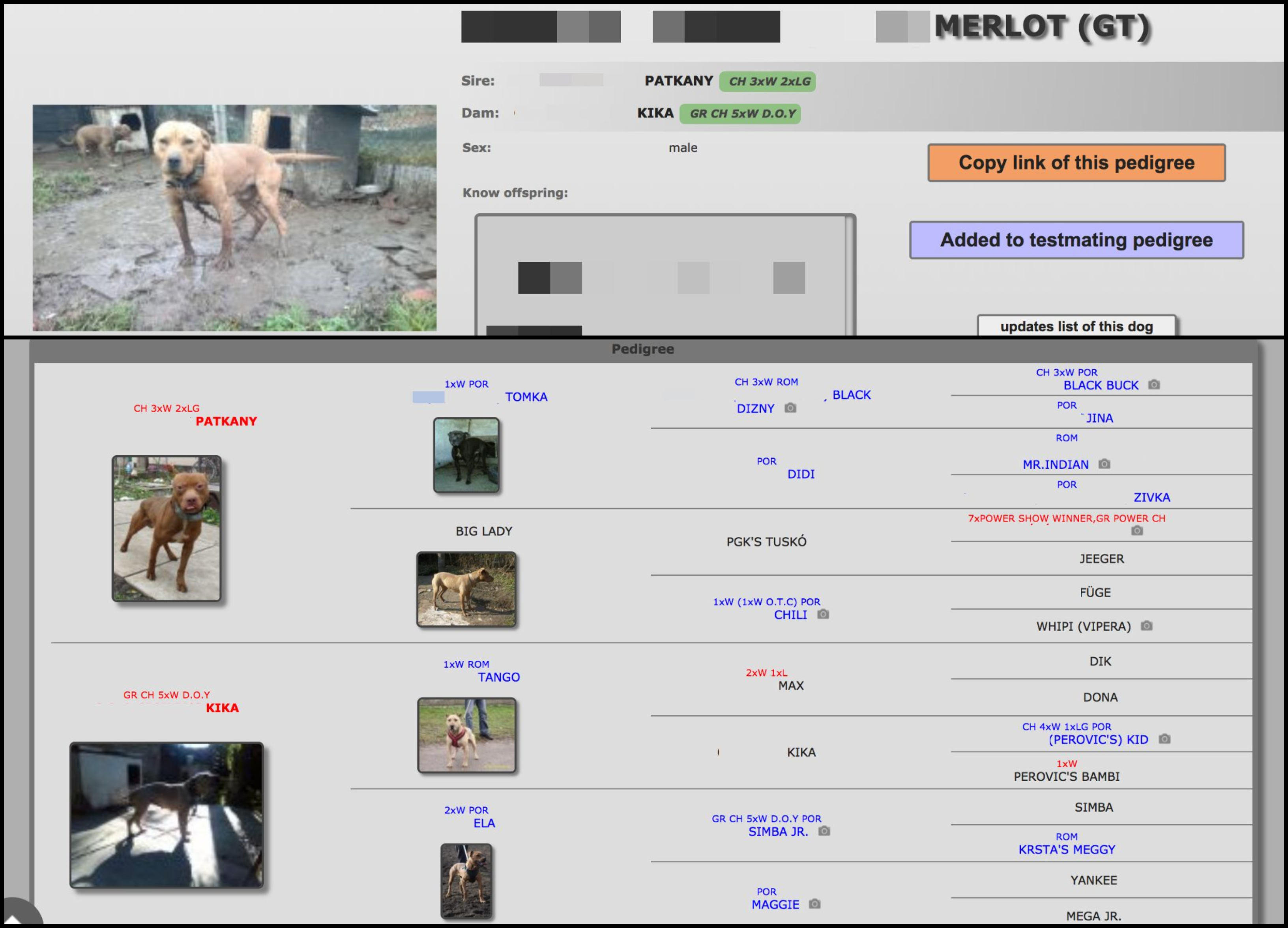Click PGK'S TUSKÓ name text
The width and height of the screenshot is (1288, 928).
click(x=766, y=542)
